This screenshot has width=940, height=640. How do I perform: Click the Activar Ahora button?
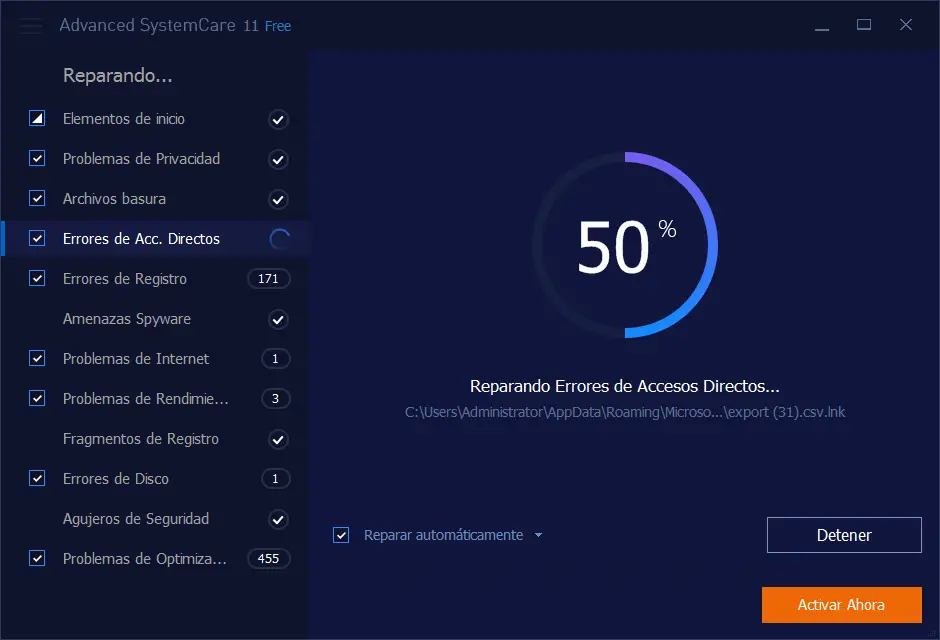pos(842,605)
